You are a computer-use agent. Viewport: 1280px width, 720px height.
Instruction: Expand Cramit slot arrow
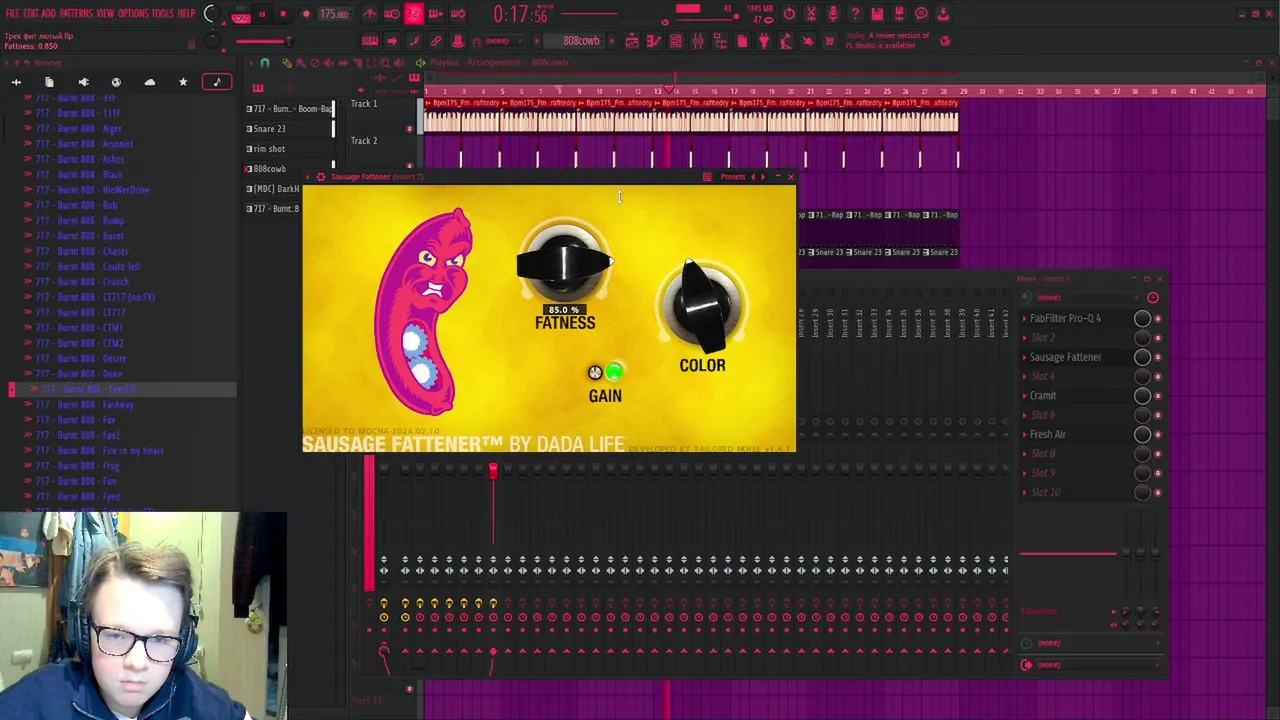point(1024,396)
